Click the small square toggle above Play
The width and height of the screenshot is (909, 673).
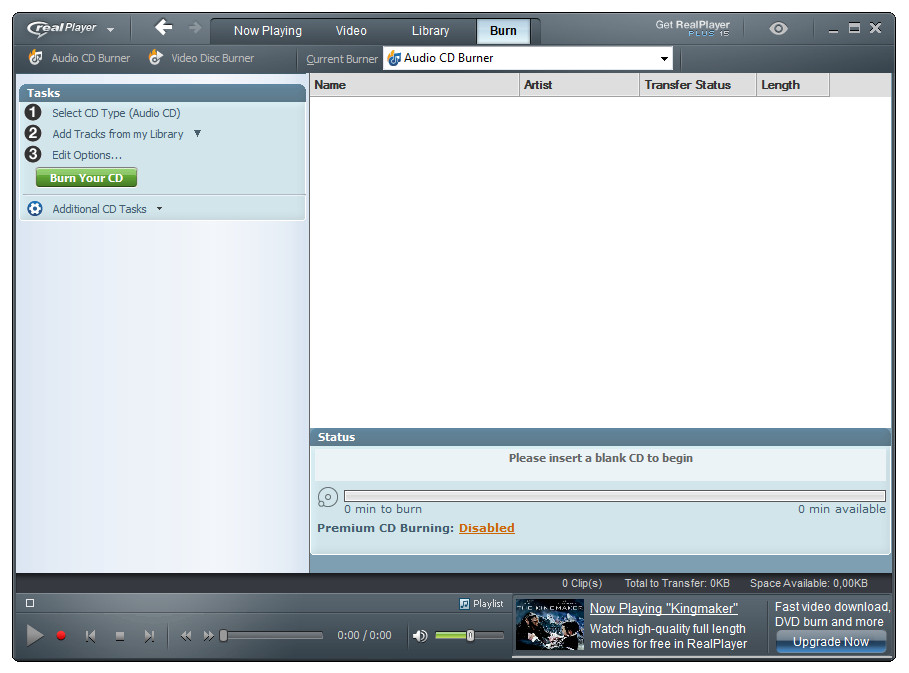click(30, 603)
